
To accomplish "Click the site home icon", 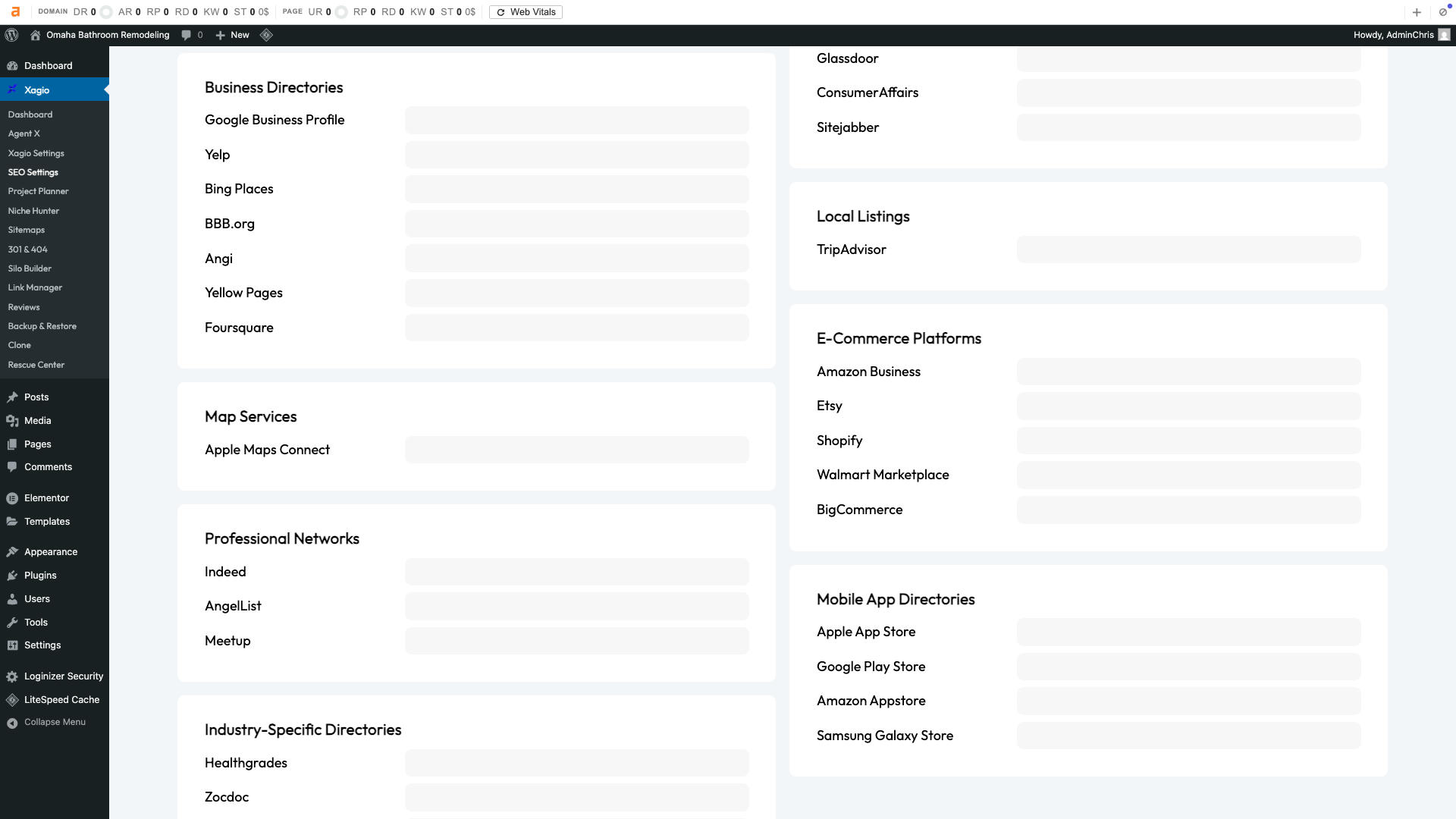I will [35, 35].
